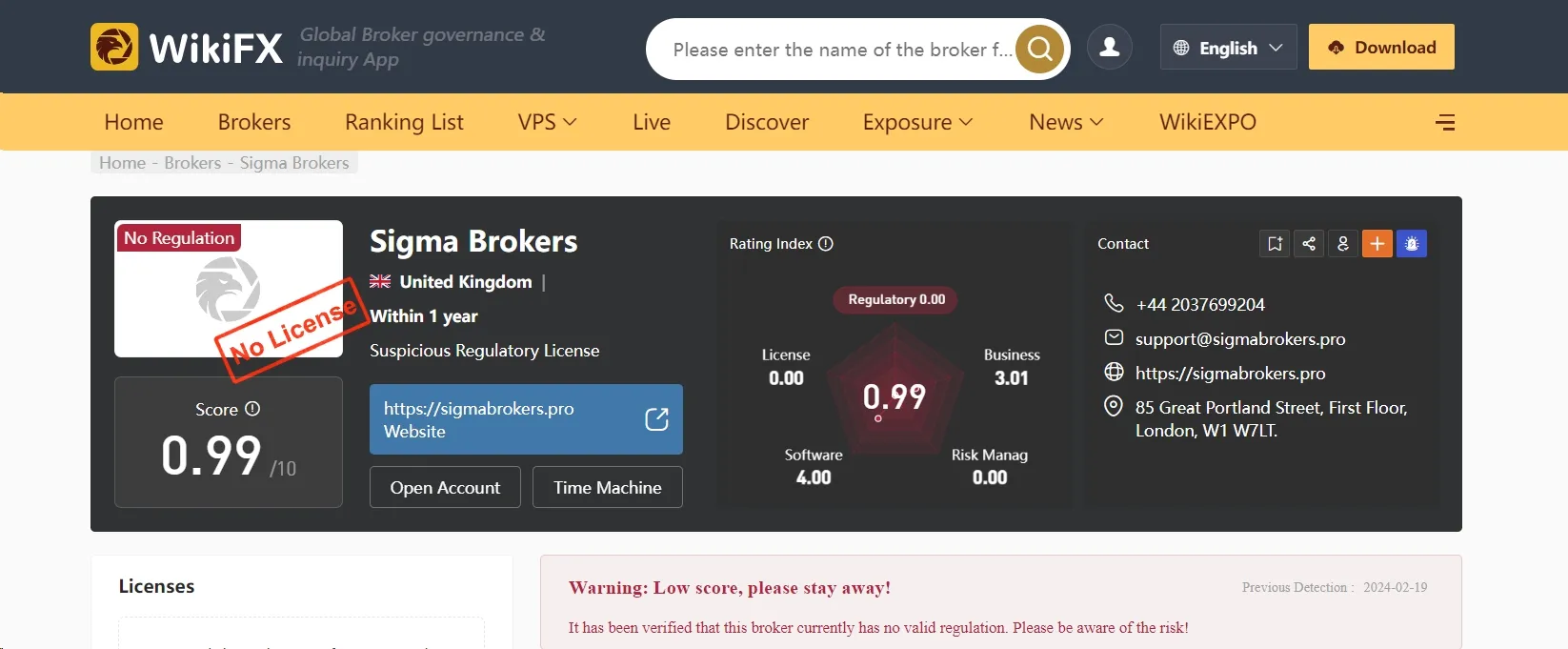Click the envelope email icon
Screen dimensions: 1568x649
pos(1114,337)
